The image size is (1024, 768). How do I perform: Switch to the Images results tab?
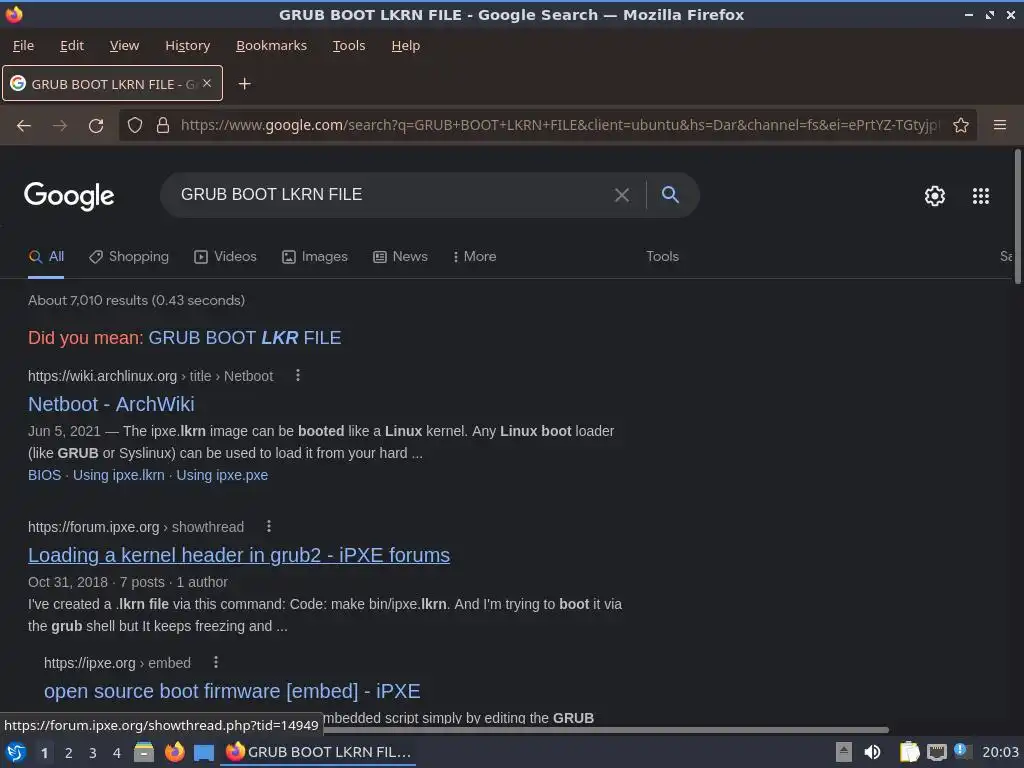click(315, 257)
